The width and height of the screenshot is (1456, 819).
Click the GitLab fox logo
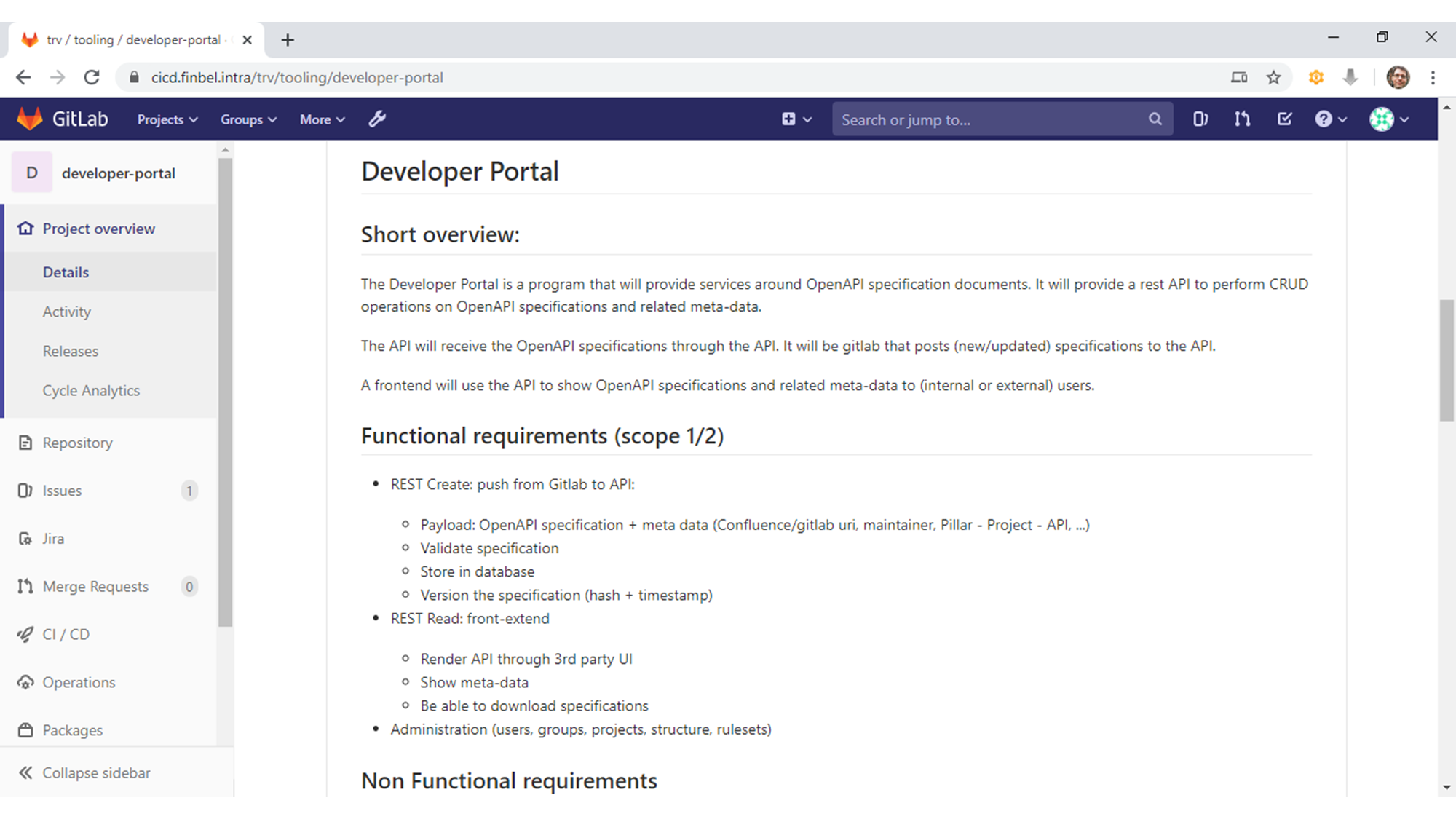(31, 119)
